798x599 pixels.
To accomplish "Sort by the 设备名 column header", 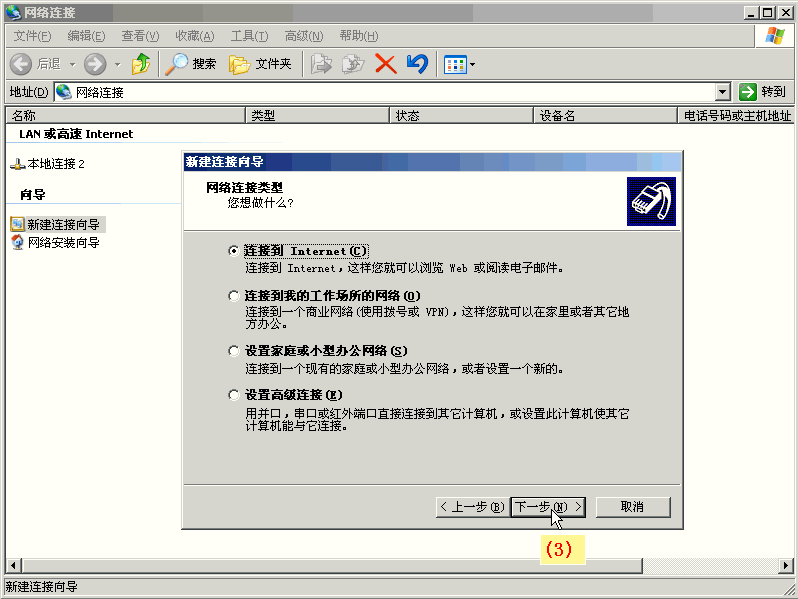I will point(606,116).
